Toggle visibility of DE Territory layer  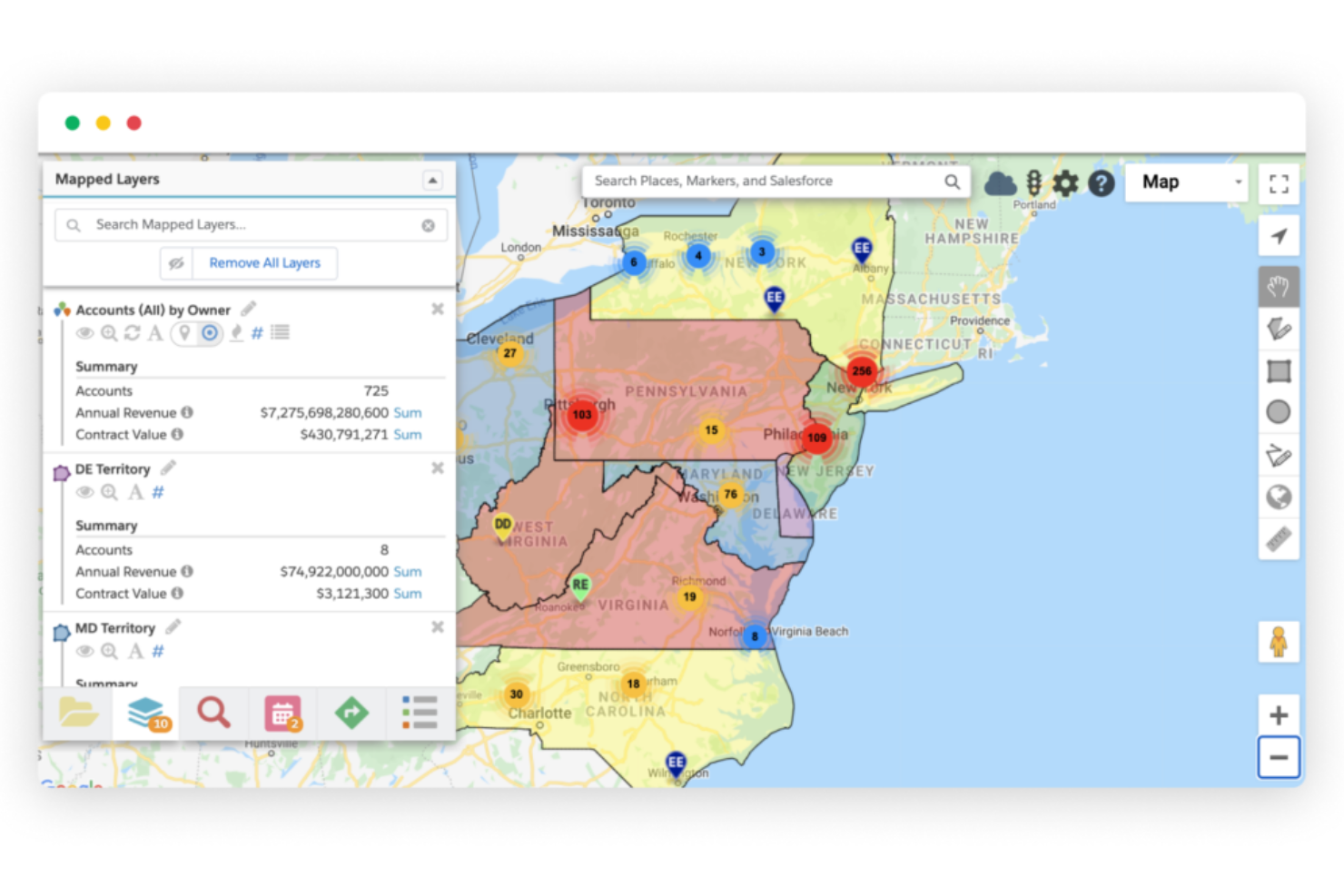tap(85, 492)
